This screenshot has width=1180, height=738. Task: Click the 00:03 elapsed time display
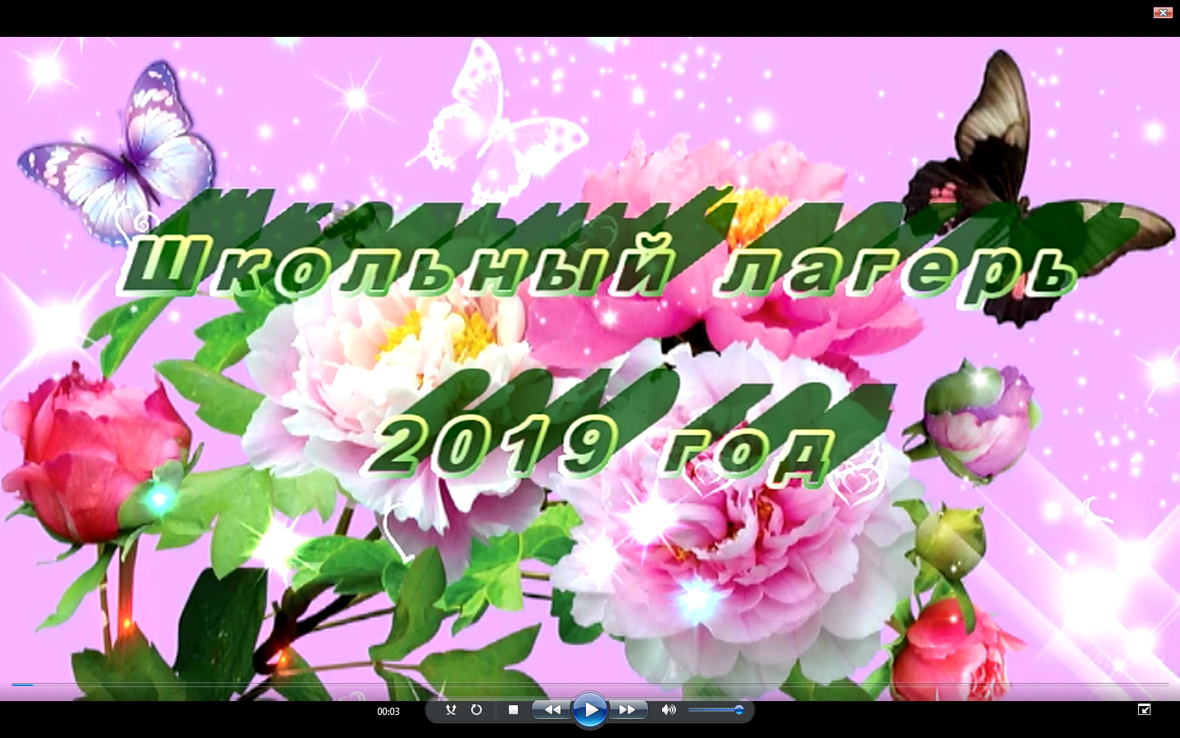[x=388, y=711]
